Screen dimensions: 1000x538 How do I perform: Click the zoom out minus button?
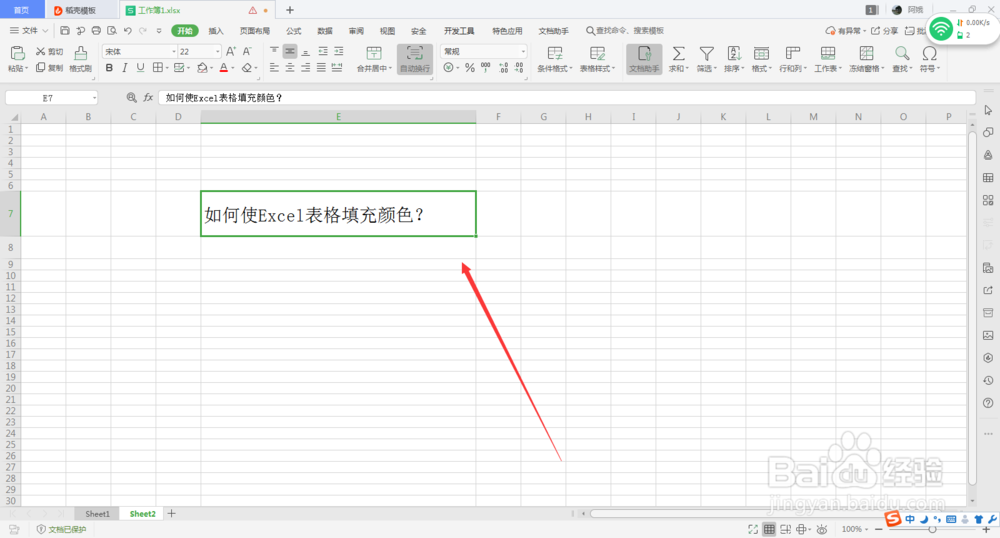pyautogui.click(x=878, y=529)
